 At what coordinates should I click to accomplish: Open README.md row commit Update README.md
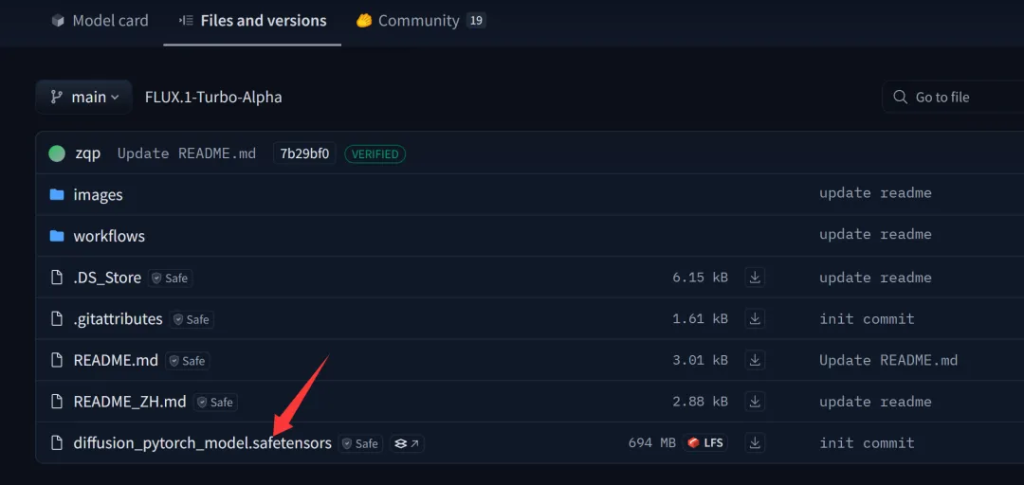(x=888, y=360)
